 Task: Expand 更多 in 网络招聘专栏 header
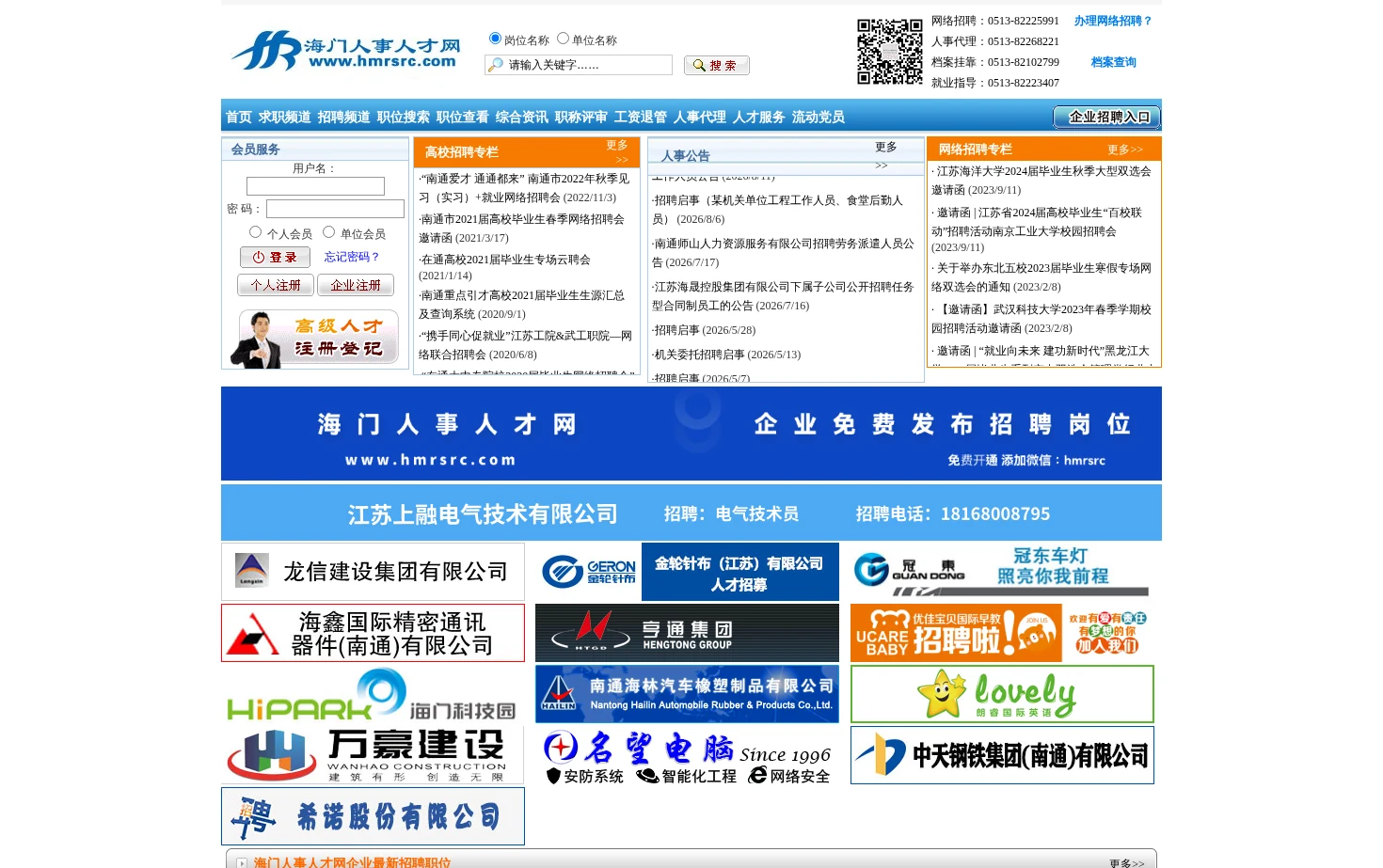(1125, 150)
